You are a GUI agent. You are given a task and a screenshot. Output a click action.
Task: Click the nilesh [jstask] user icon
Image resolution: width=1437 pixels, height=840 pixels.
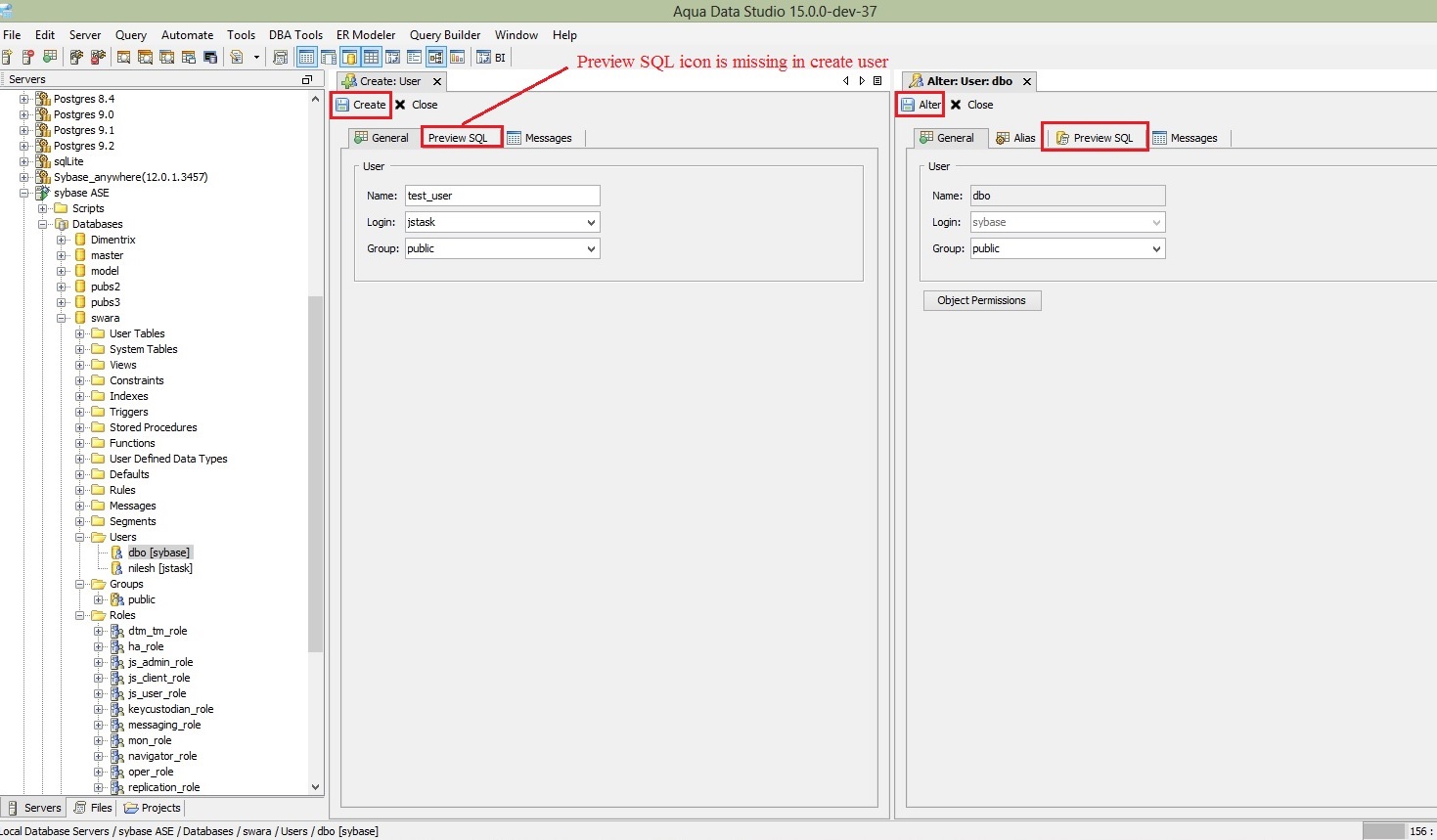pos(117,568)
